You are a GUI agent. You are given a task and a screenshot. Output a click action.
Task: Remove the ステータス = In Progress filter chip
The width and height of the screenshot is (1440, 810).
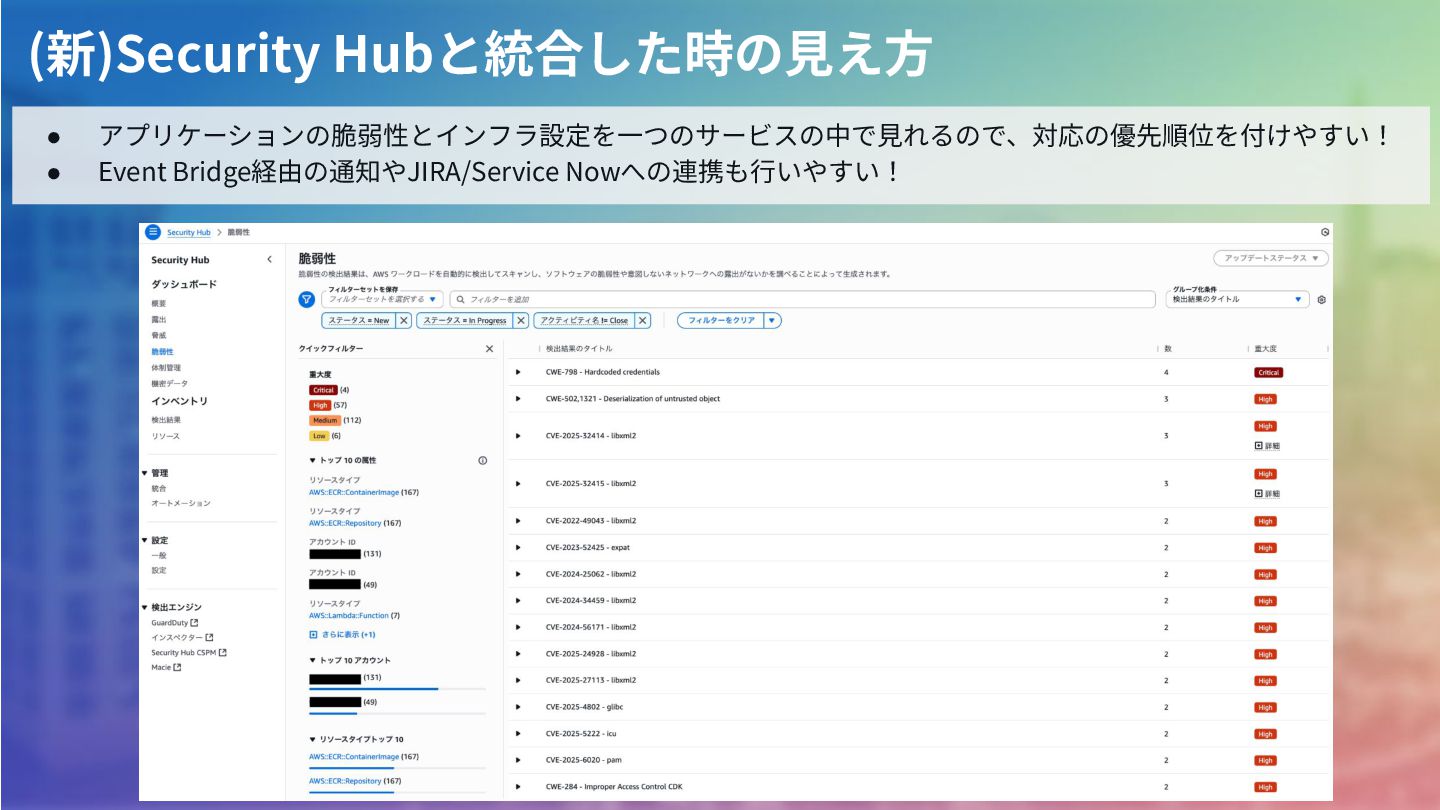click(521, 321)
